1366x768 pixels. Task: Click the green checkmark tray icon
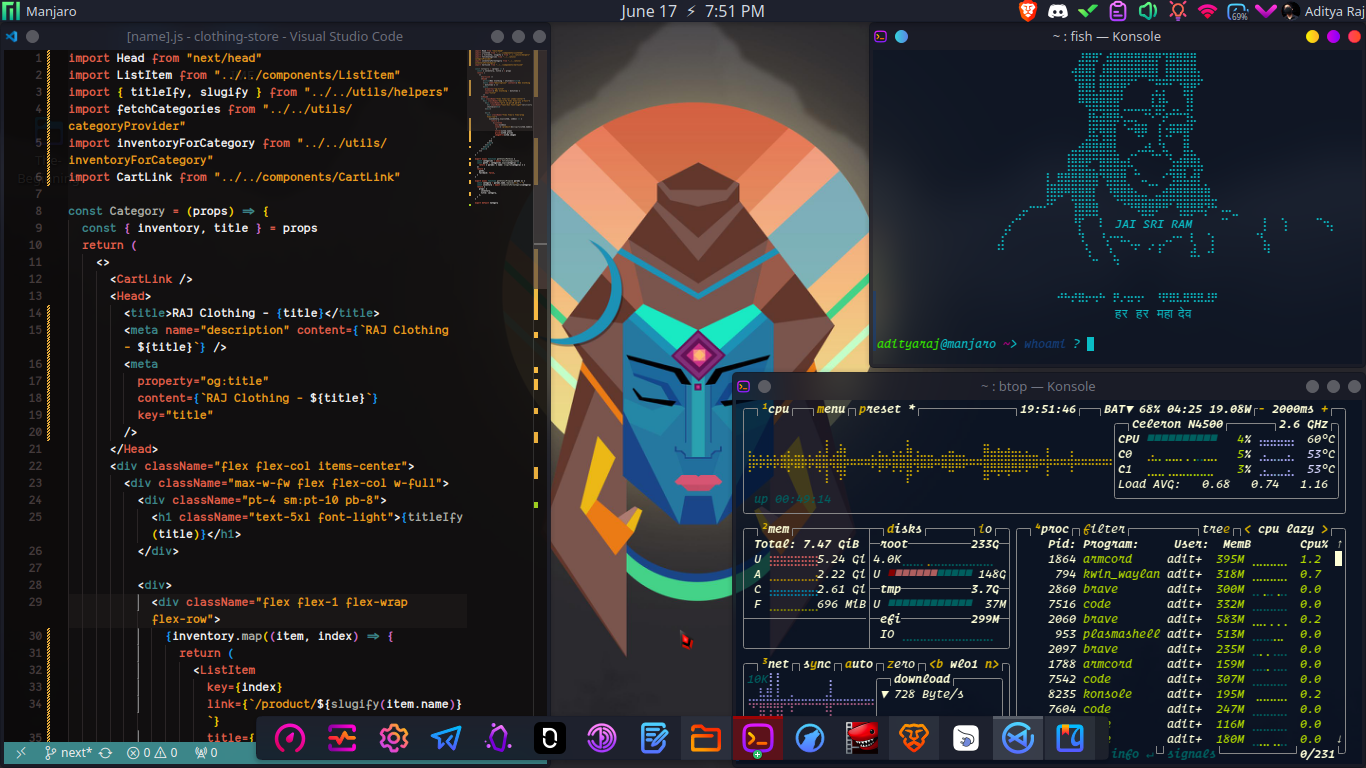coord(1088,12)
